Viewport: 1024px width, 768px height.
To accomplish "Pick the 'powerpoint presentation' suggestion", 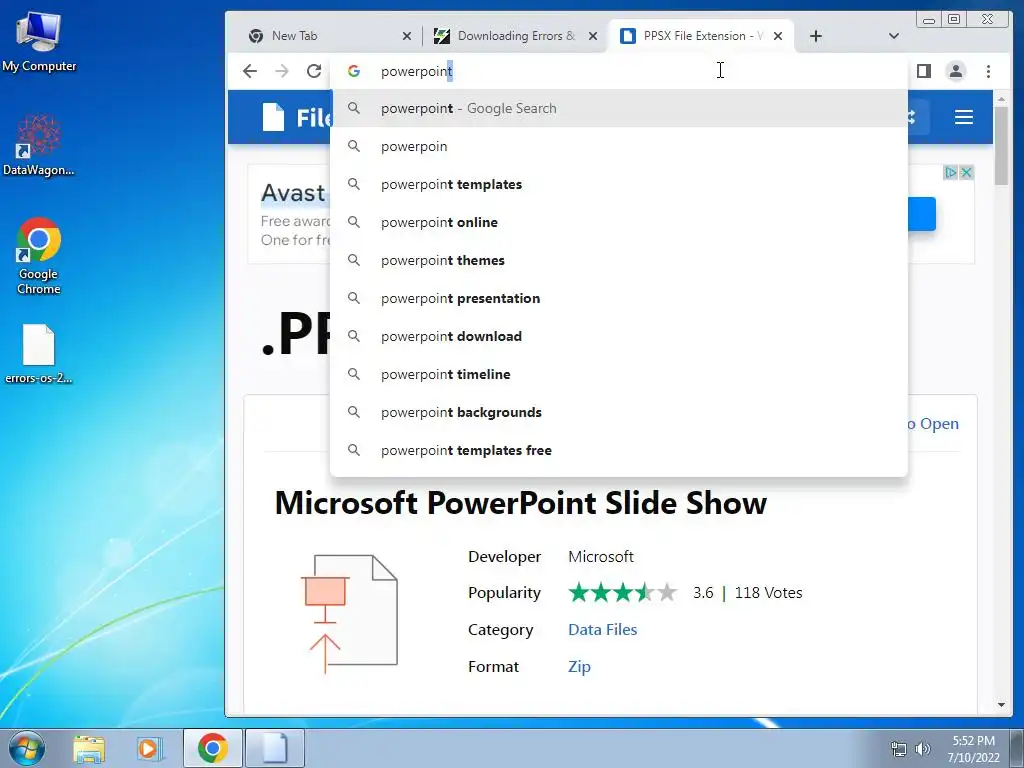I will (x=619, y=298).
